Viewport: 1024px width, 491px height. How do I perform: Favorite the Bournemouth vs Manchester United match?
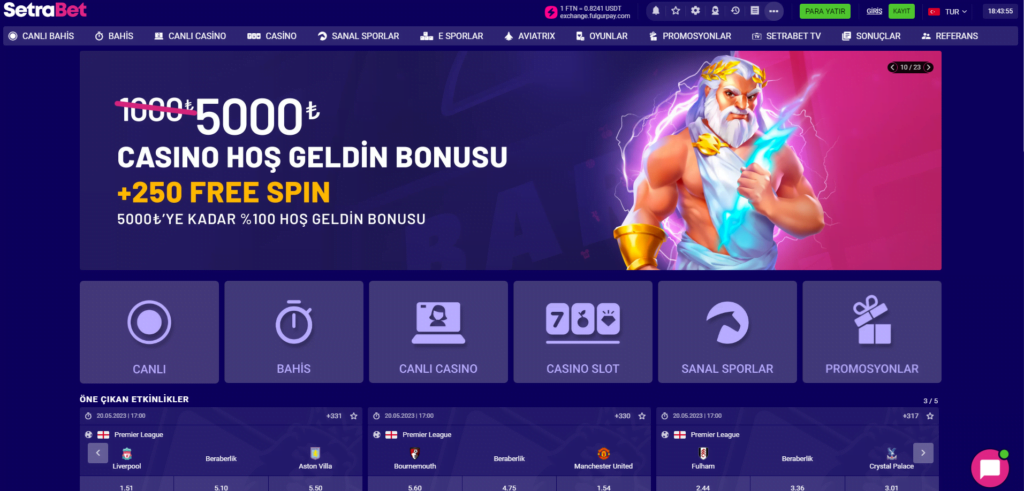642,416
